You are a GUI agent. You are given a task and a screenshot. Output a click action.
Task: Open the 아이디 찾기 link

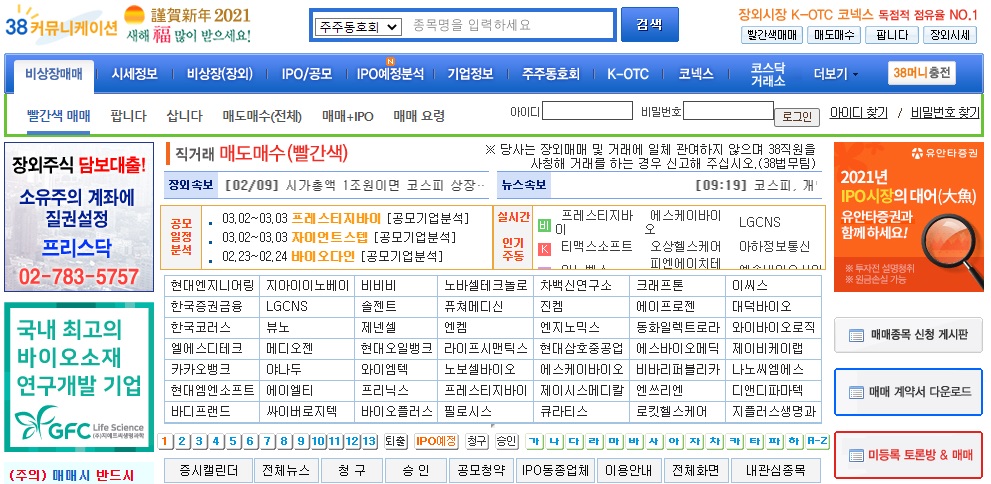click(858, 112)
